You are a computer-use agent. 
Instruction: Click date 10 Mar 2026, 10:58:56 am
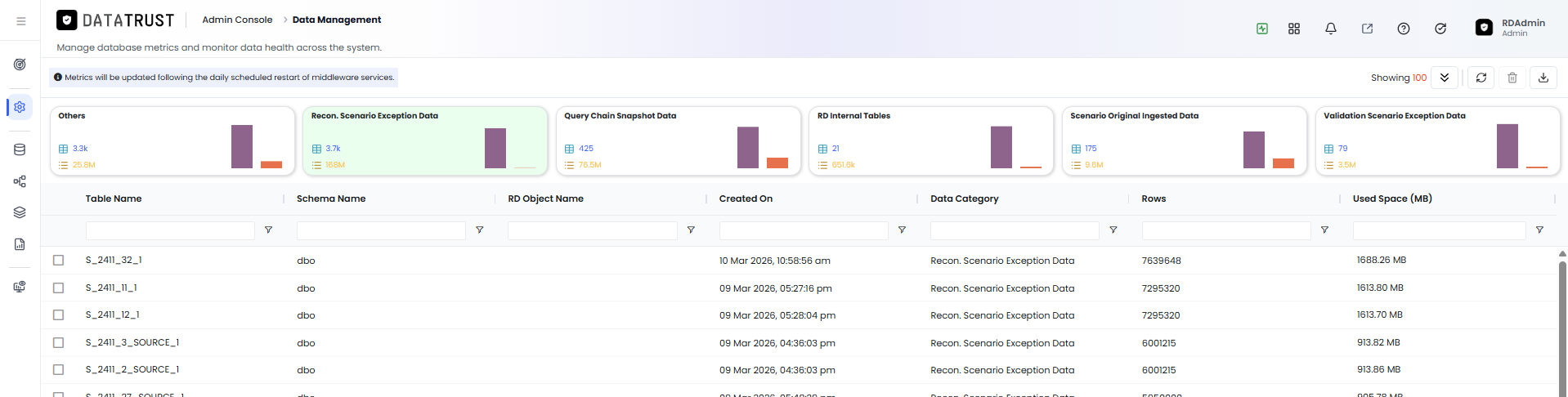click(775, 261)
